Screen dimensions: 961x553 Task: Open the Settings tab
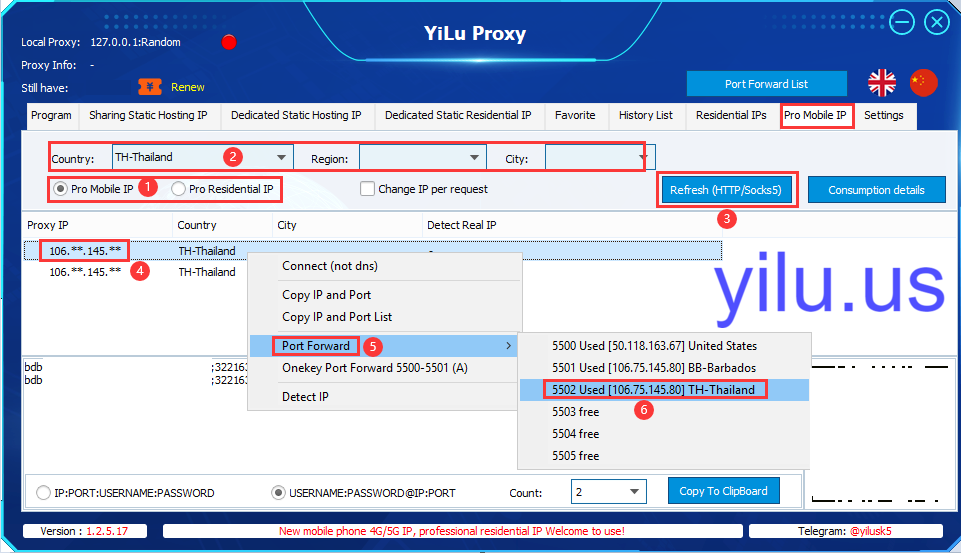click(x=884, y=115)
